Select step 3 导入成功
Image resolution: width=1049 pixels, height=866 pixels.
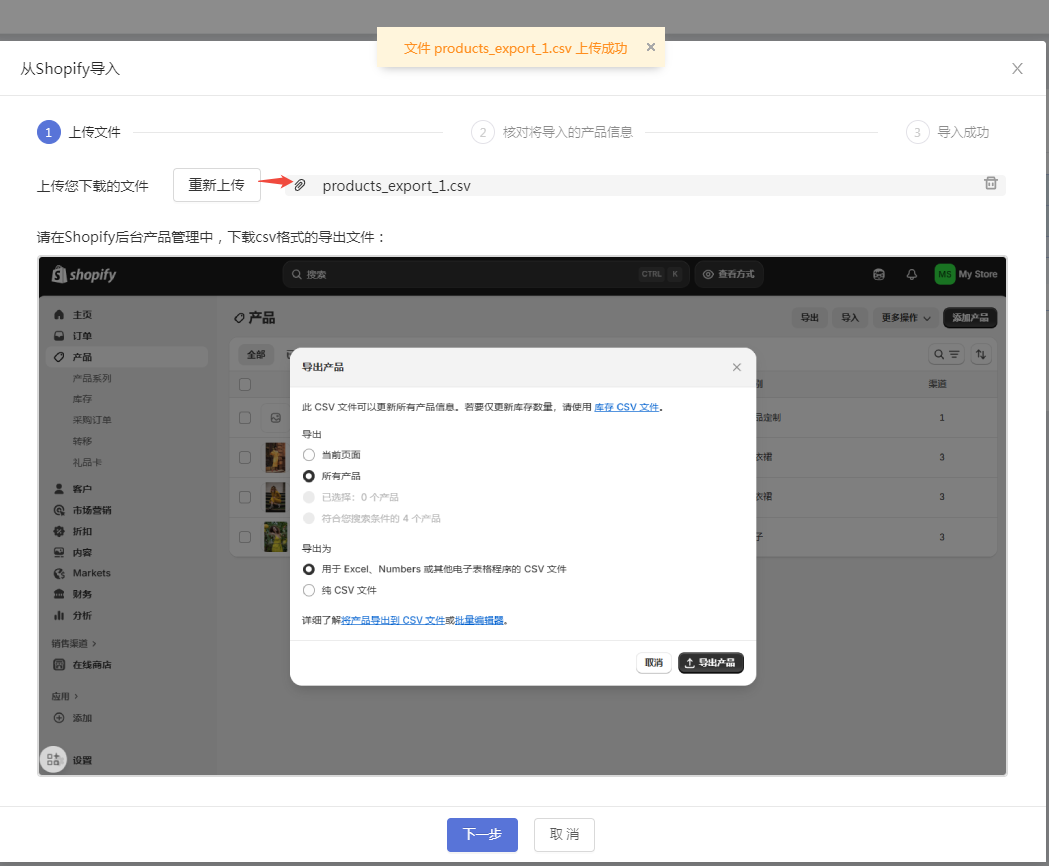pyautogui.click(x=947, y=132)
